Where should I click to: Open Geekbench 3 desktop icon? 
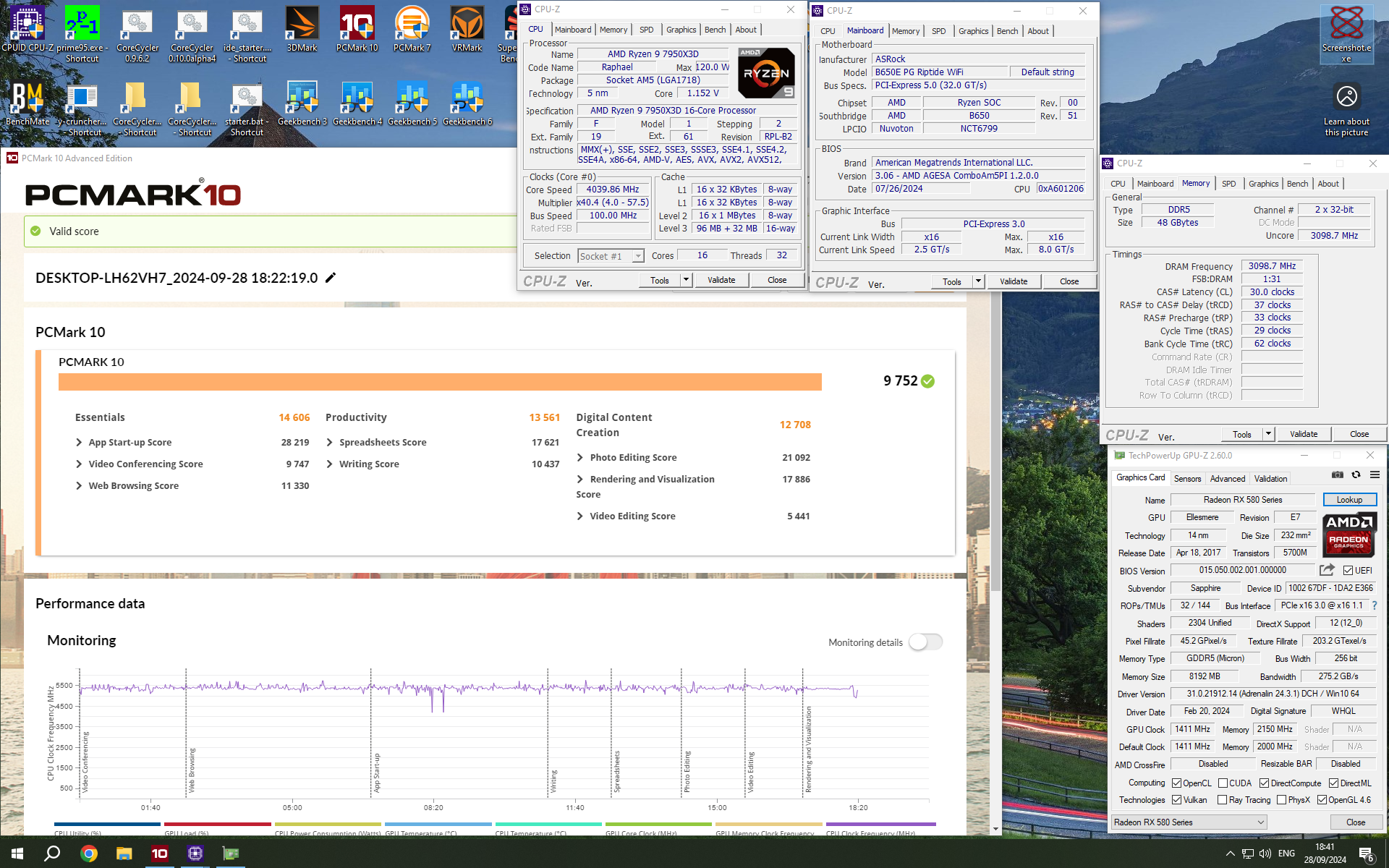click(x=302, y=103)
